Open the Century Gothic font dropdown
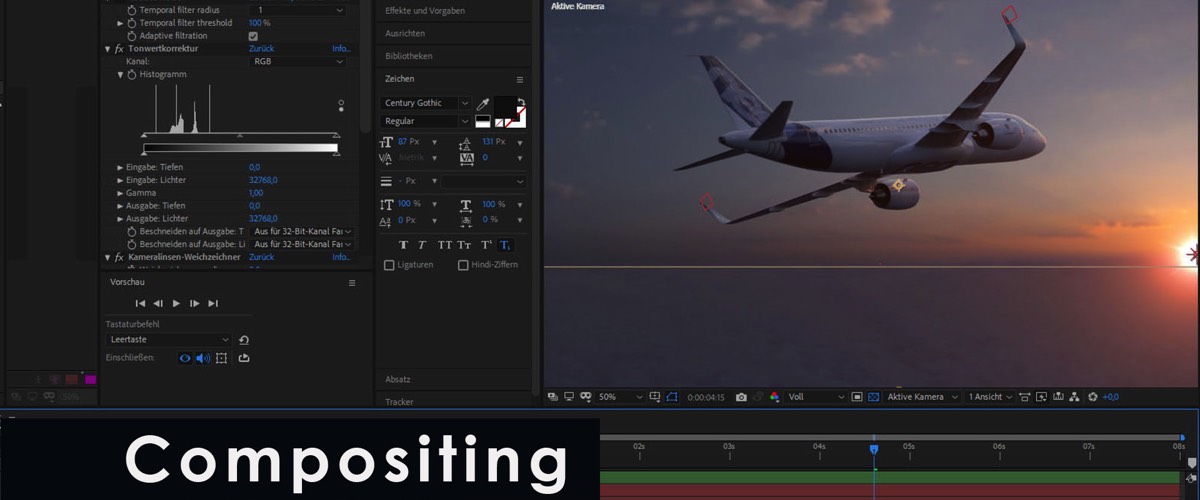The width and height of the screenshot is (1200, 500). (x=426, y=103)
